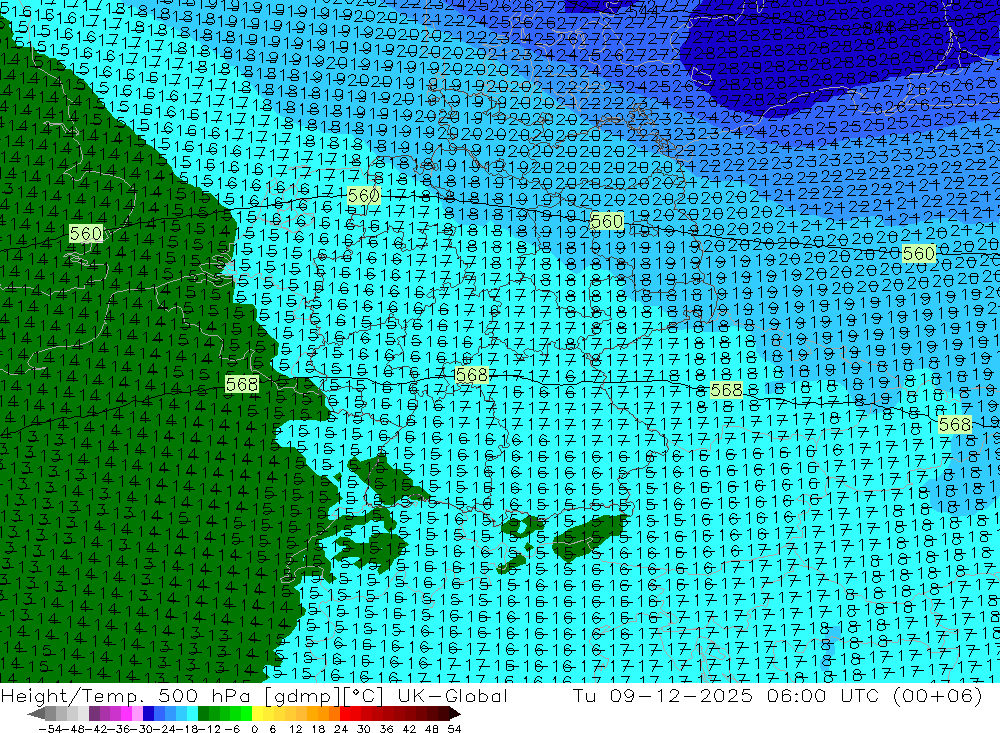Click the cyan legend swatch before -18

click(x=193, y=714)
